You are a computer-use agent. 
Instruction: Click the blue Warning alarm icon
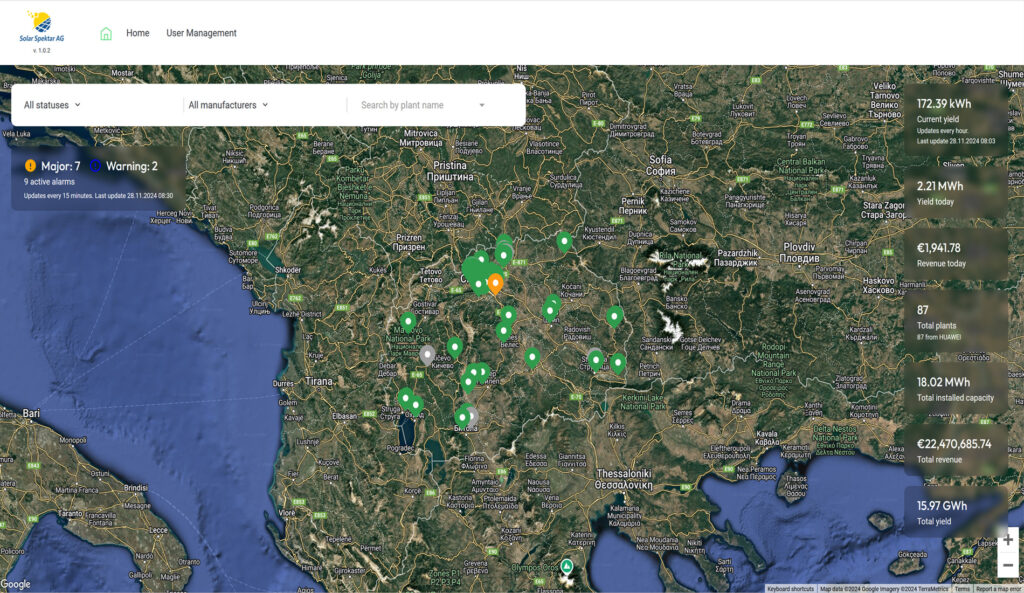(96, 166)
